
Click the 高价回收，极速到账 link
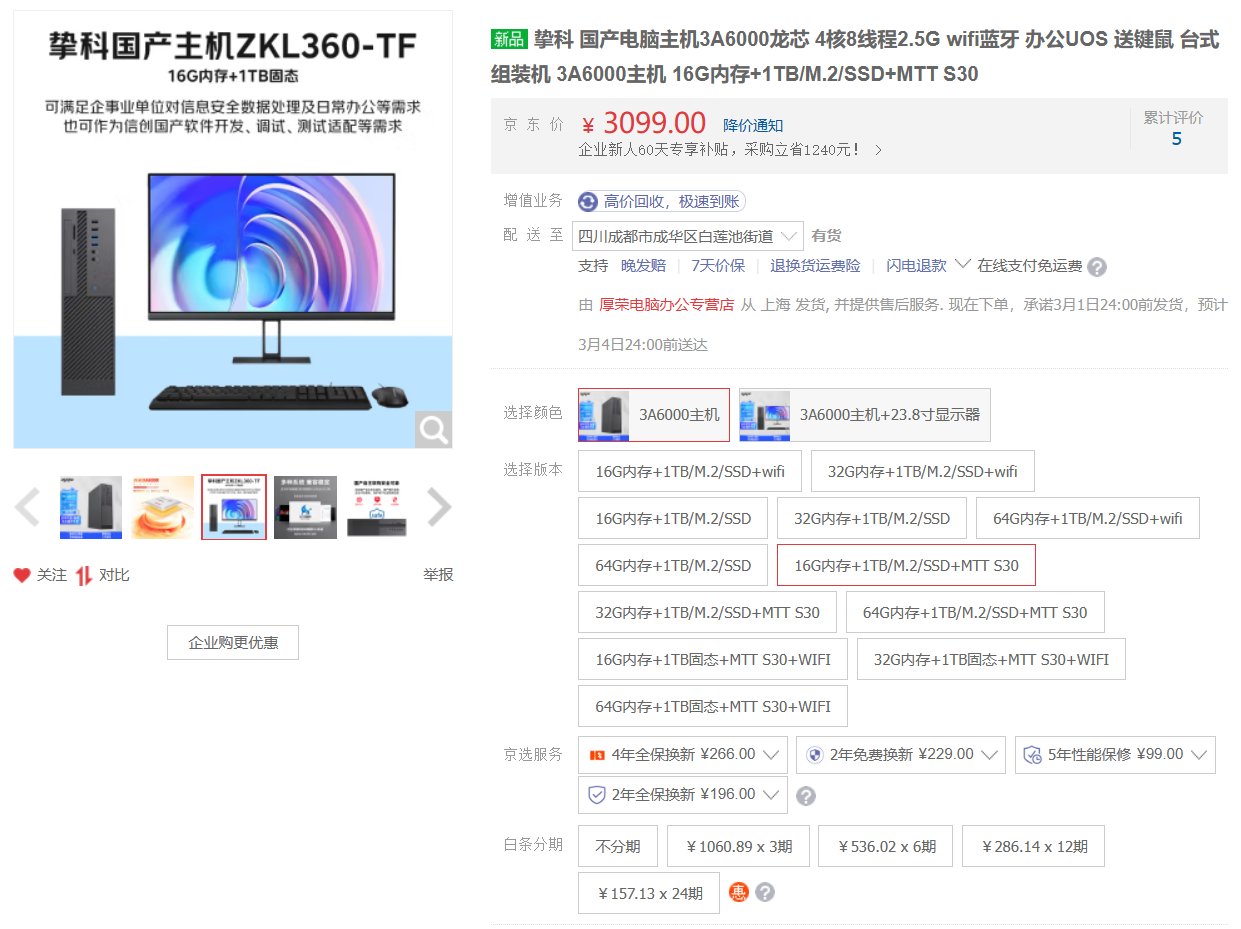pyautogui.click(x=671, y=202)
